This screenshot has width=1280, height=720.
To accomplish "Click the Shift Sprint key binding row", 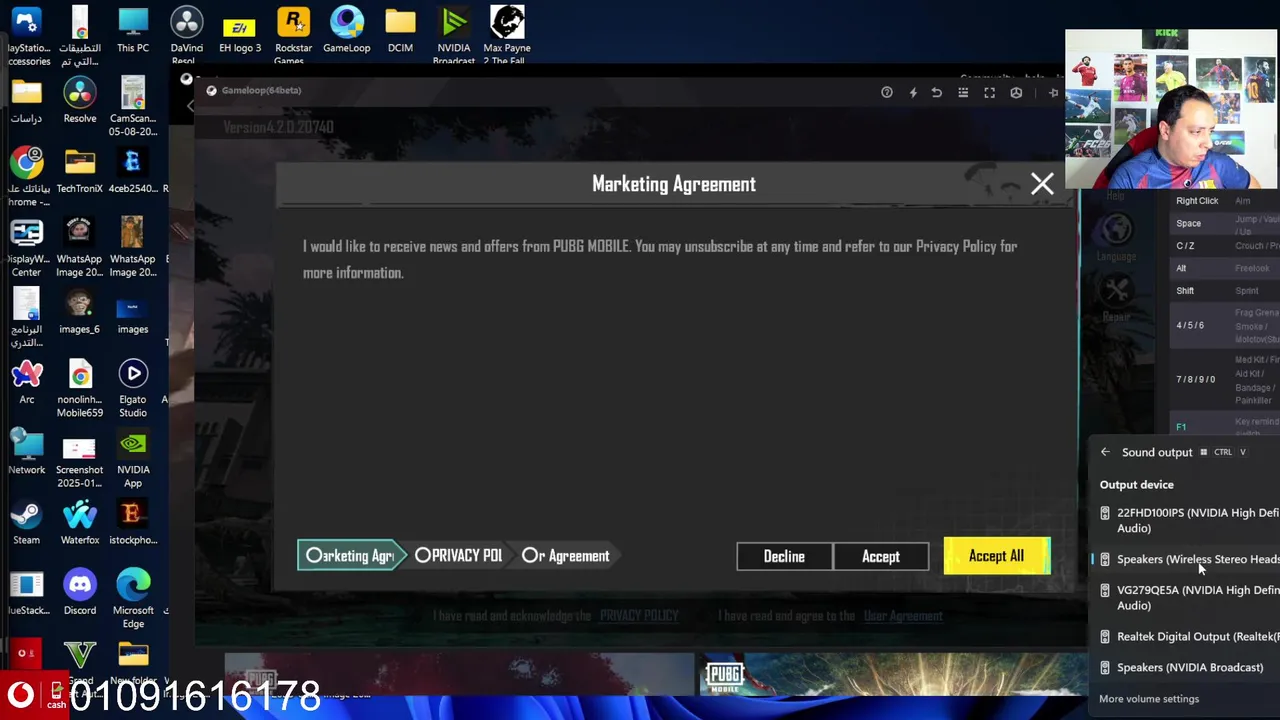I will click(1225, 290).
